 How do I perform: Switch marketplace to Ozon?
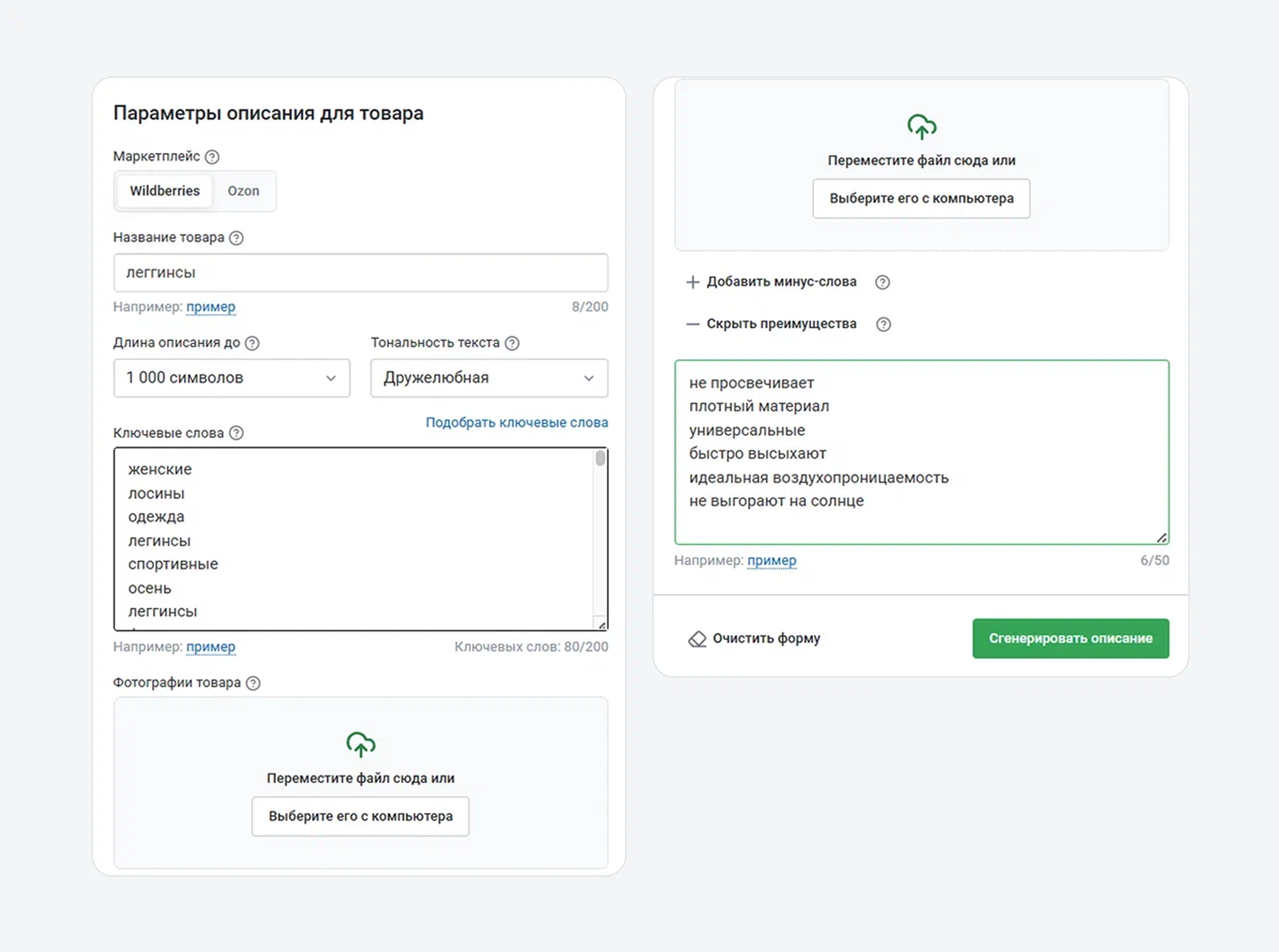click(x=243, y=191)
